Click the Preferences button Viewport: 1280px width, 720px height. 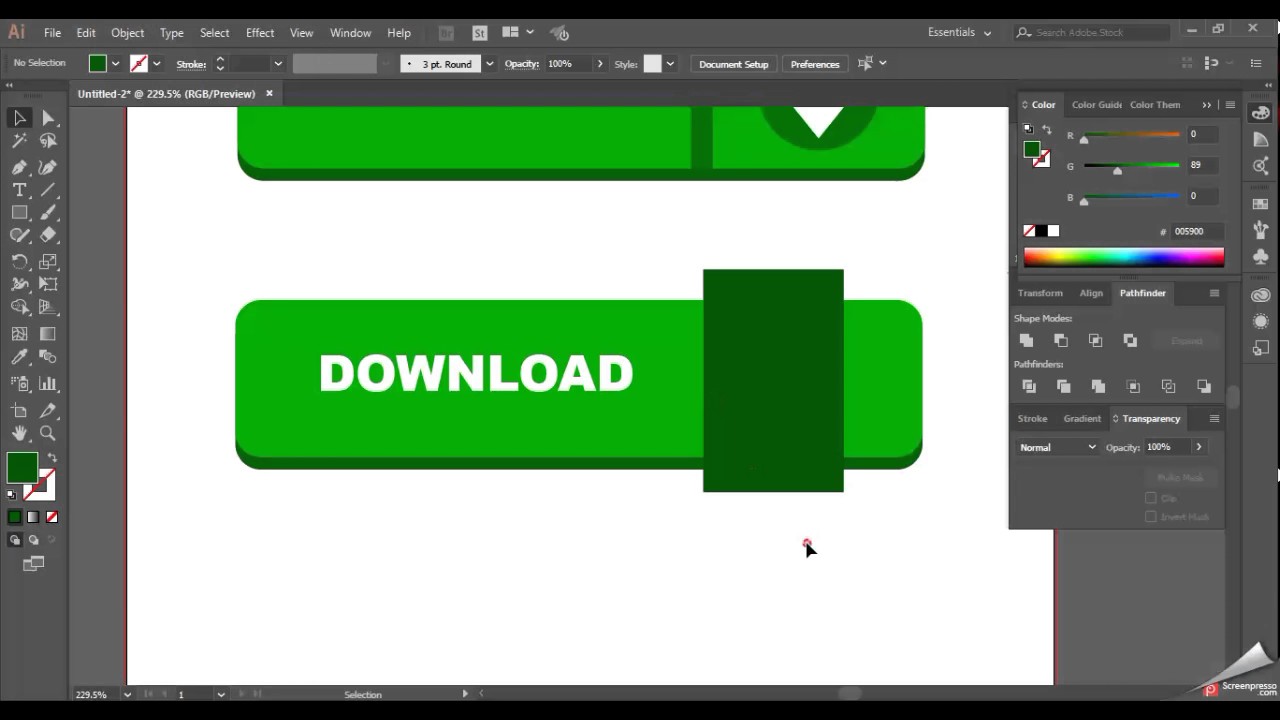pos(815,64)
